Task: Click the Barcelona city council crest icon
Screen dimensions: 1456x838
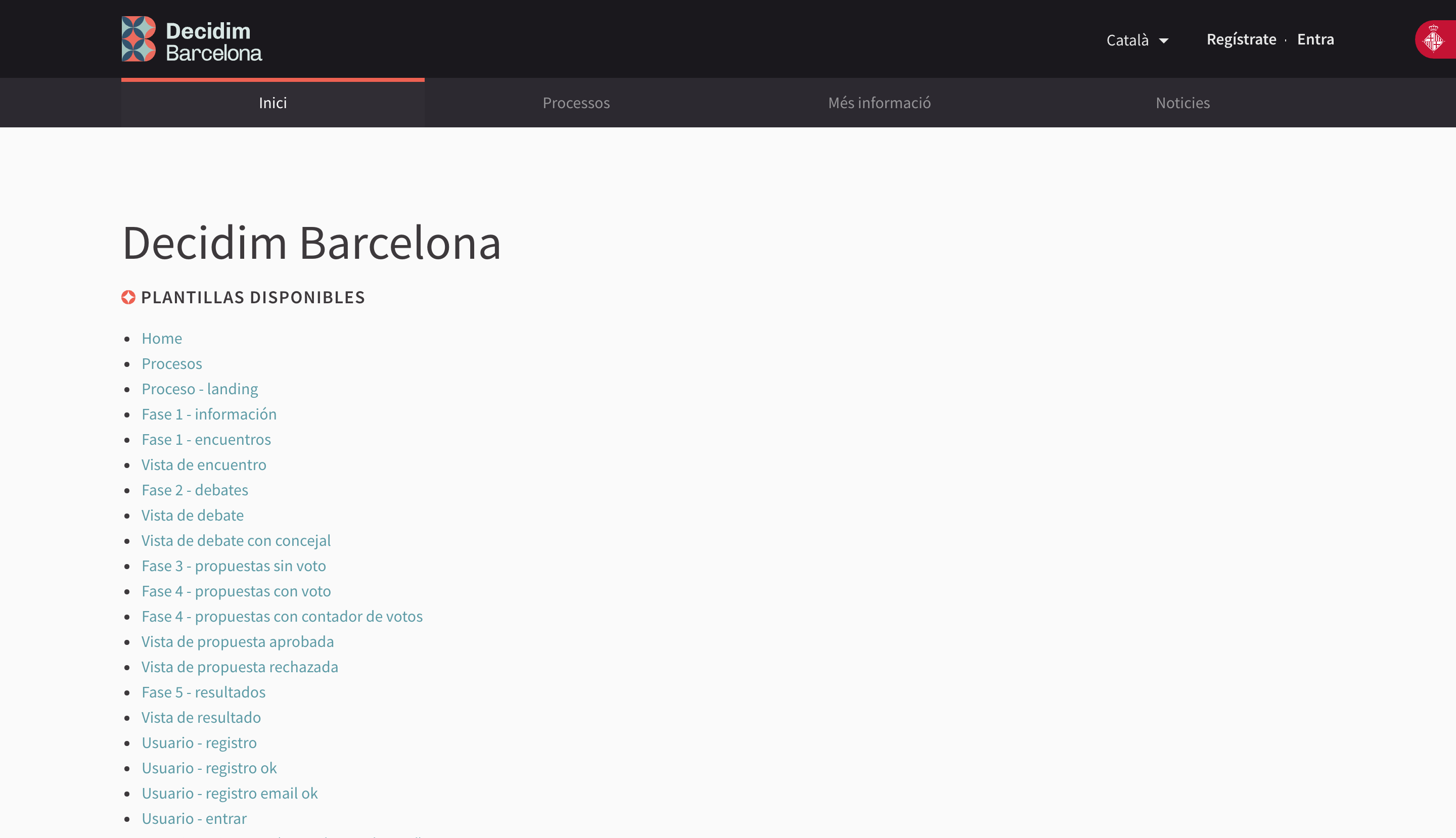Action: 1434,40
